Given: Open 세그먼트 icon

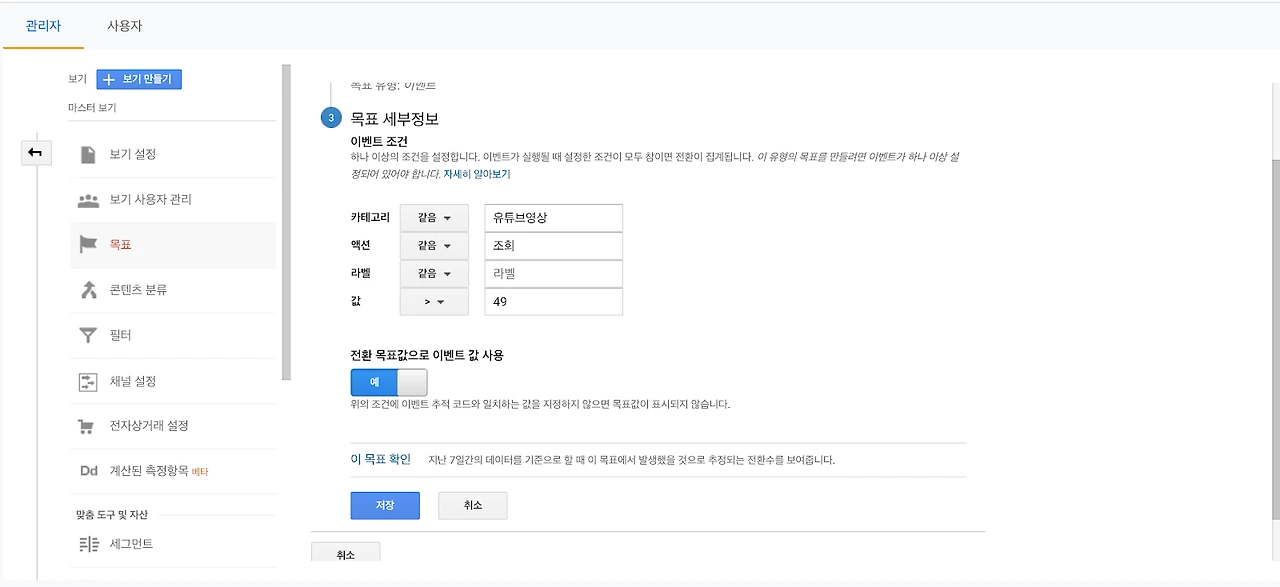Looking at the screenshot, I should click(x=89, y=544).
